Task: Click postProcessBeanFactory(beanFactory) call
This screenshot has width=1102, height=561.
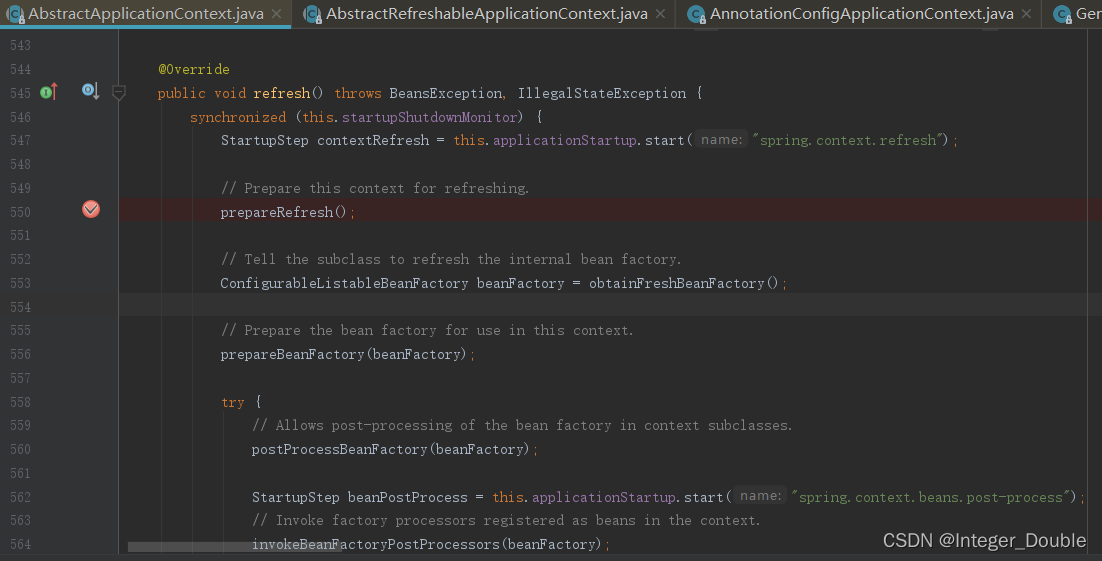Action: tap(390, 449)
